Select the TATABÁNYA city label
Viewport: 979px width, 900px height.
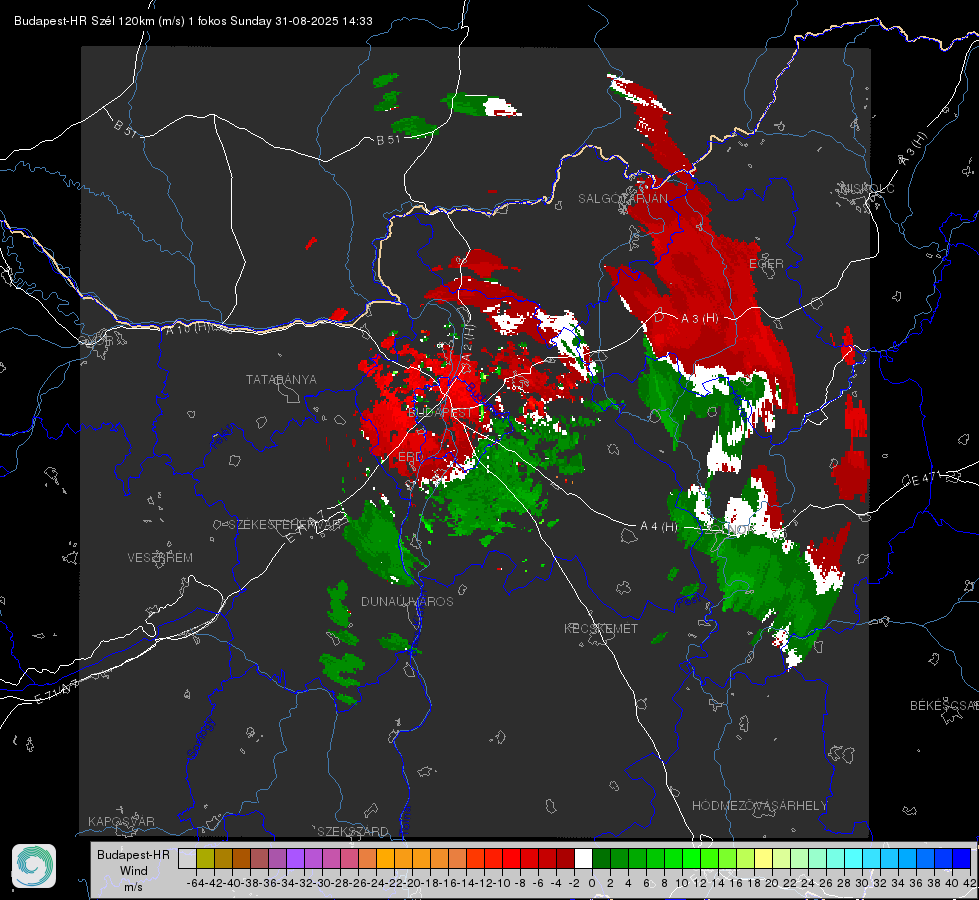(281, 379)
